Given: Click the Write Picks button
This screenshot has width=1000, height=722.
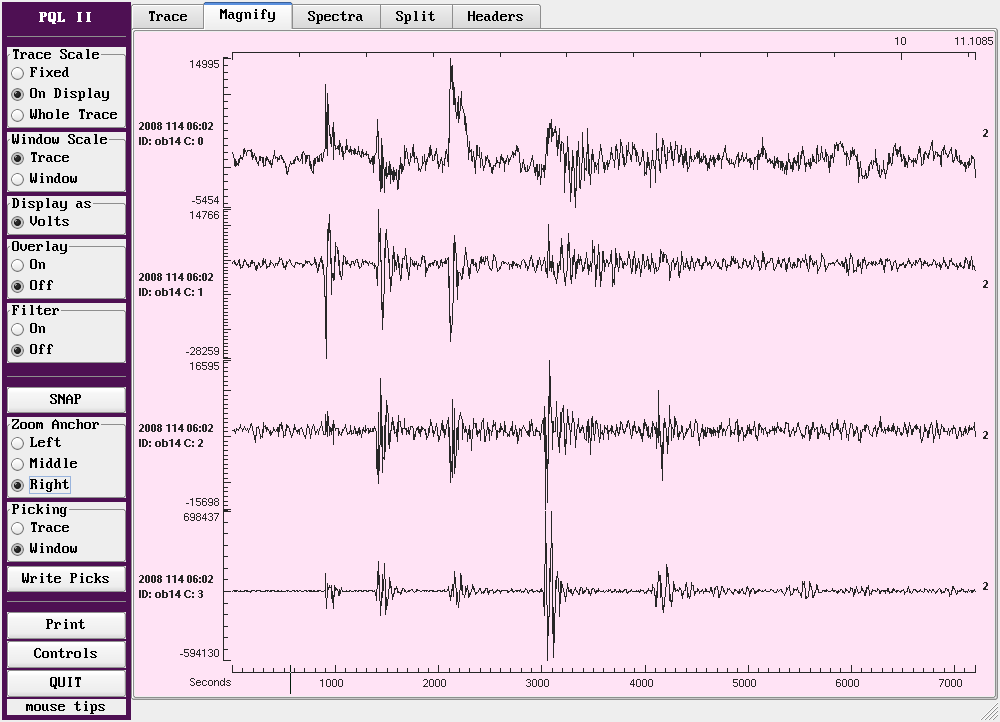Looking at the screenshot, I should tap(66, 579).
